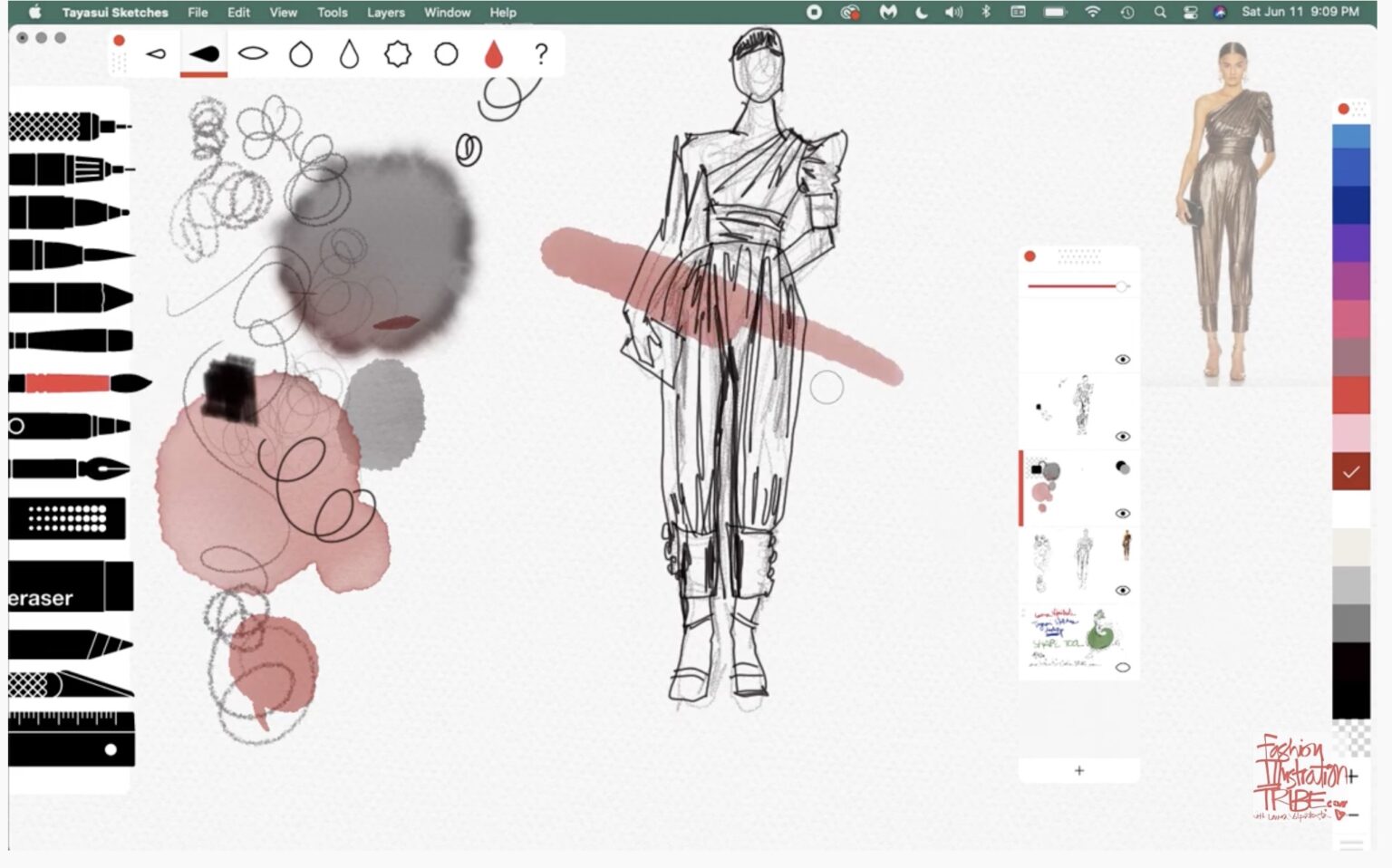
Task: Select the dotted halftone brush tool
Action: tap(68, 516)
